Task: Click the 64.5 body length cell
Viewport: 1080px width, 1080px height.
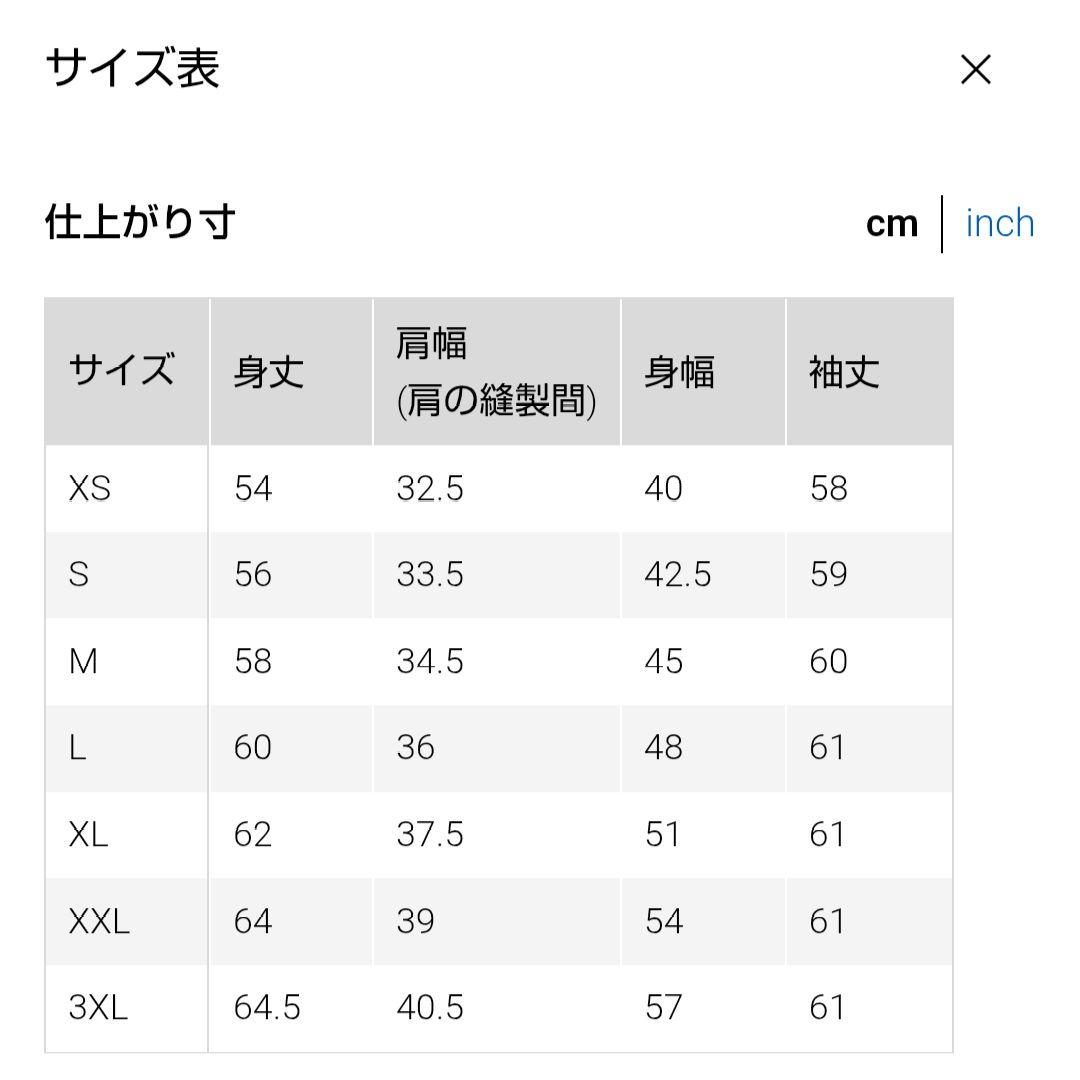Action: point(267,1008)
